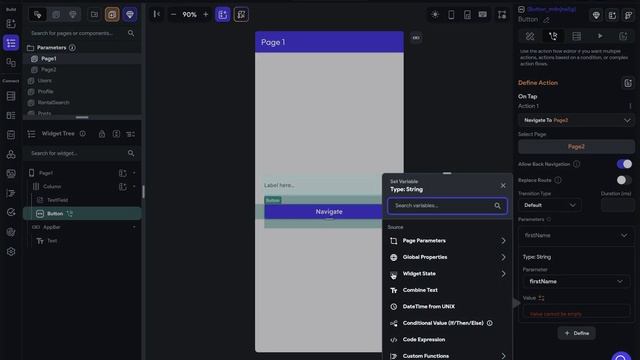Click the pages list horizontal scrollbar
The width and height of the screenshot is (640, 360).
pyautogui.click(x=82, y=118)
